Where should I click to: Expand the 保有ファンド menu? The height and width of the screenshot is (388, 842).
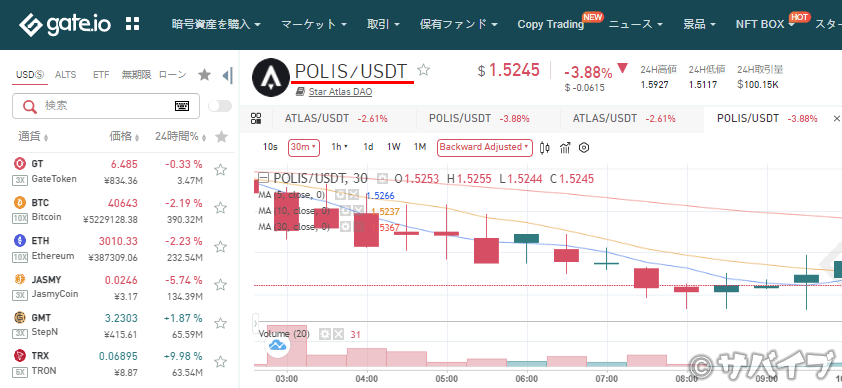[x=459, y=24]
